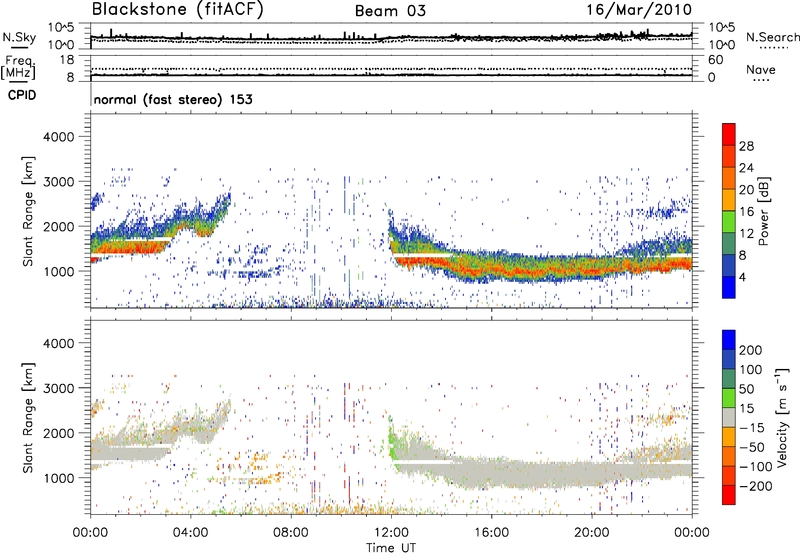Pick the red top segment of power colorbar
The width and height of the screenshot is (800, 554).
[x=729, y=134]
